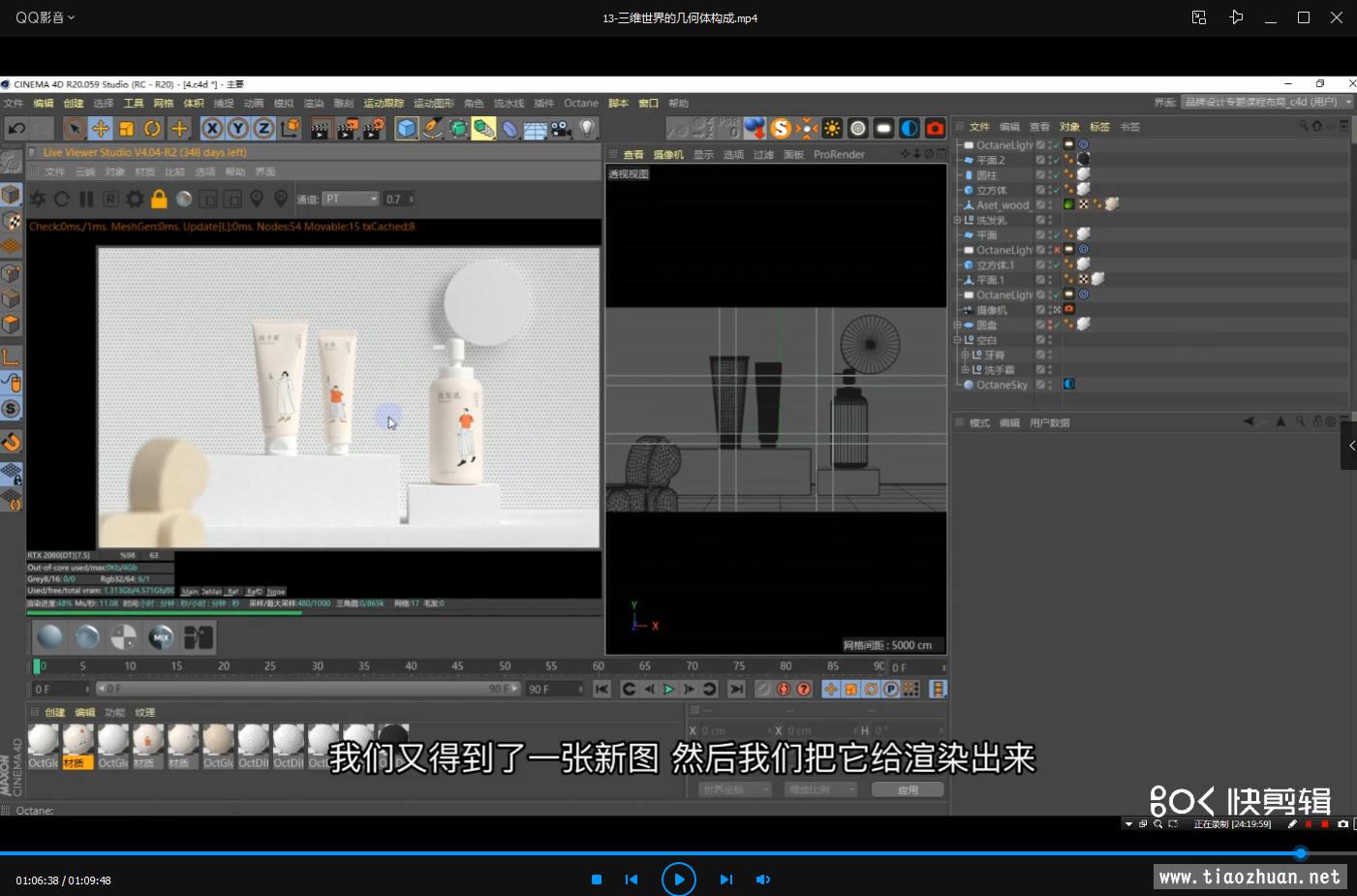Viewport: 1357px width, 896px height.
Task: Select the OctaneSky object
Action: pos(1002,385)
